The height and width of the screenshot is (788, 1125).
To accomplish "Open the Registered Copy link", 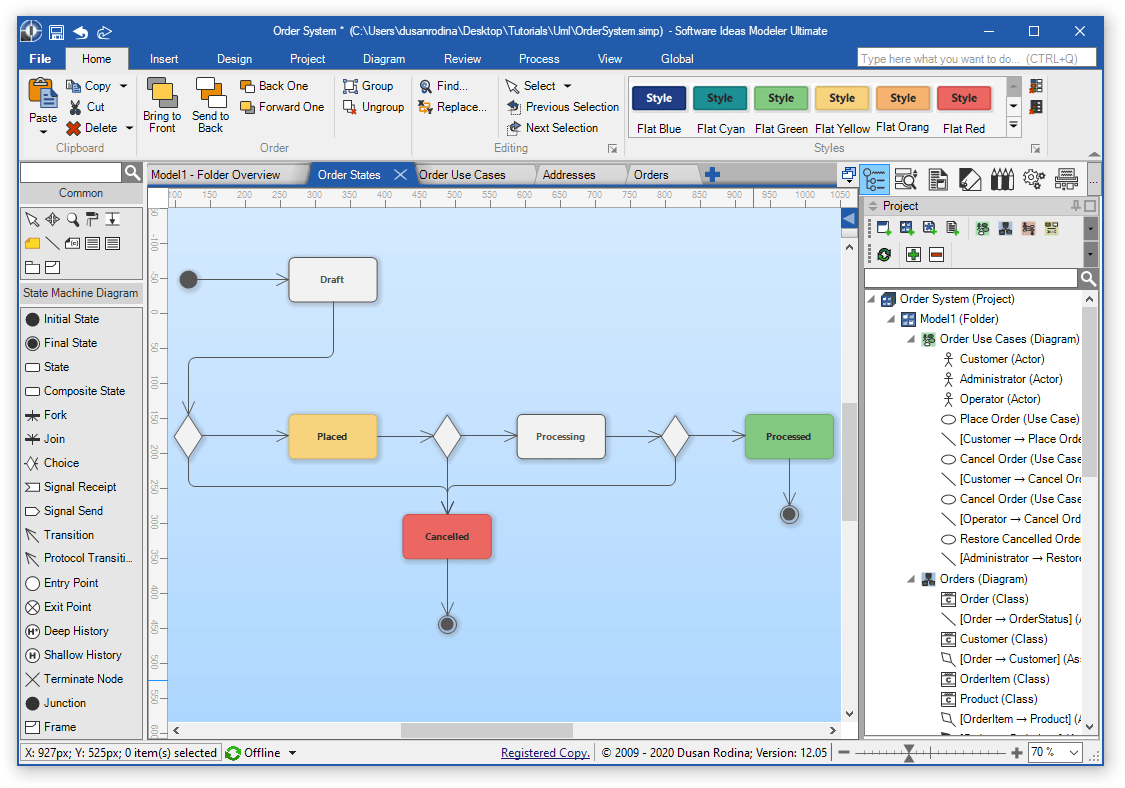I will 544,752.
